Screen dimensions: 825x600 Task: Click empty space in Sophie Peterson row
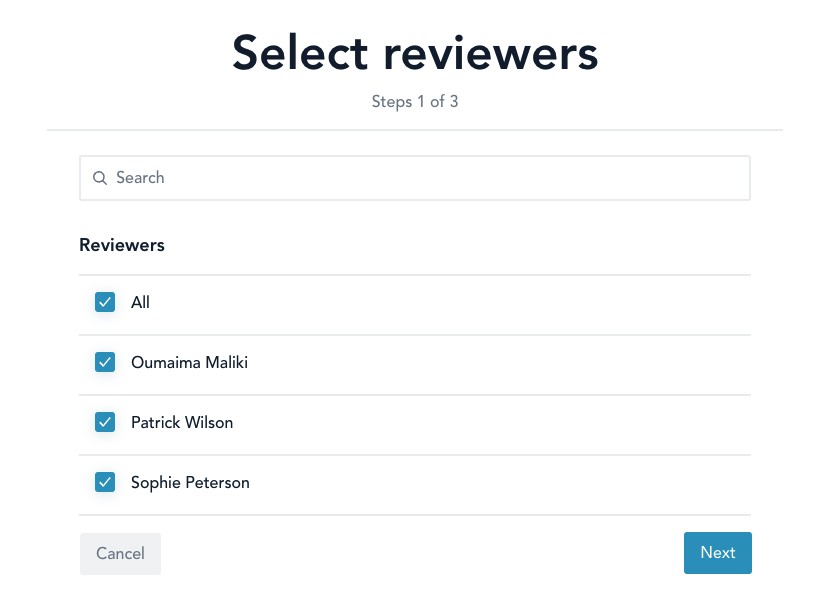tap(500, 482)
